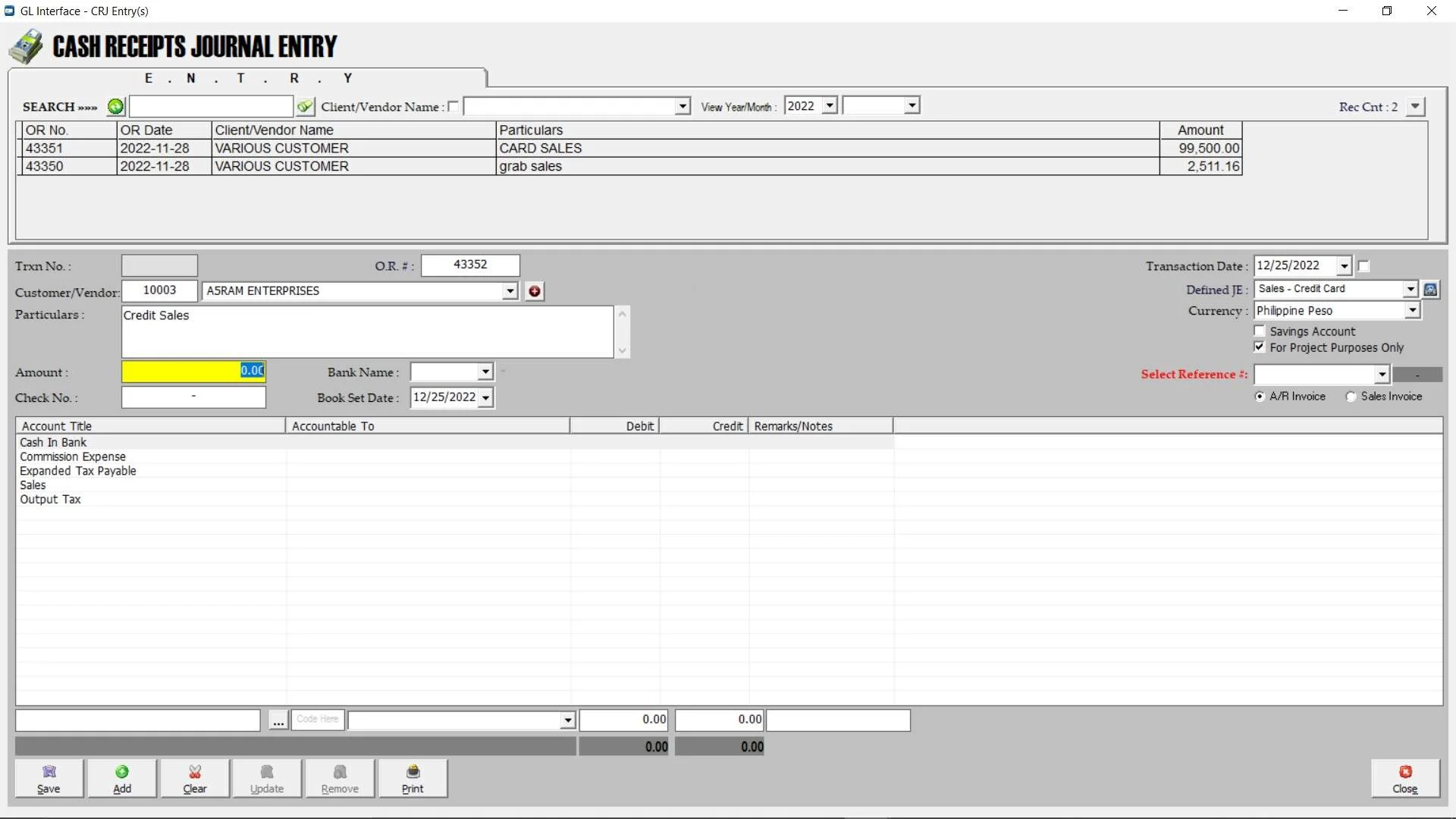Click the account lookup ellipsis button
The image size is (1456, 819).
click(278, 720)
